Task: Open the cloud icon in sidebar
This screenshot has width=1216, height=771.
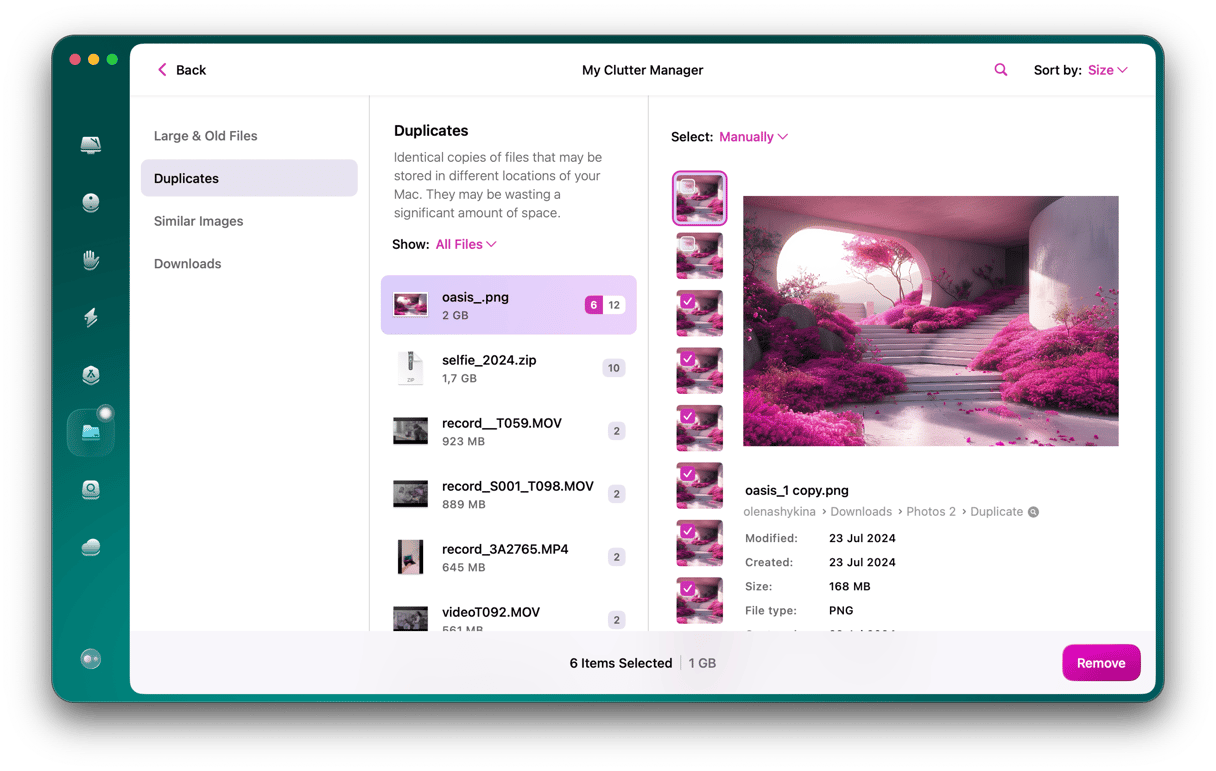Action: pyautogui.click(x=91, y=547)
